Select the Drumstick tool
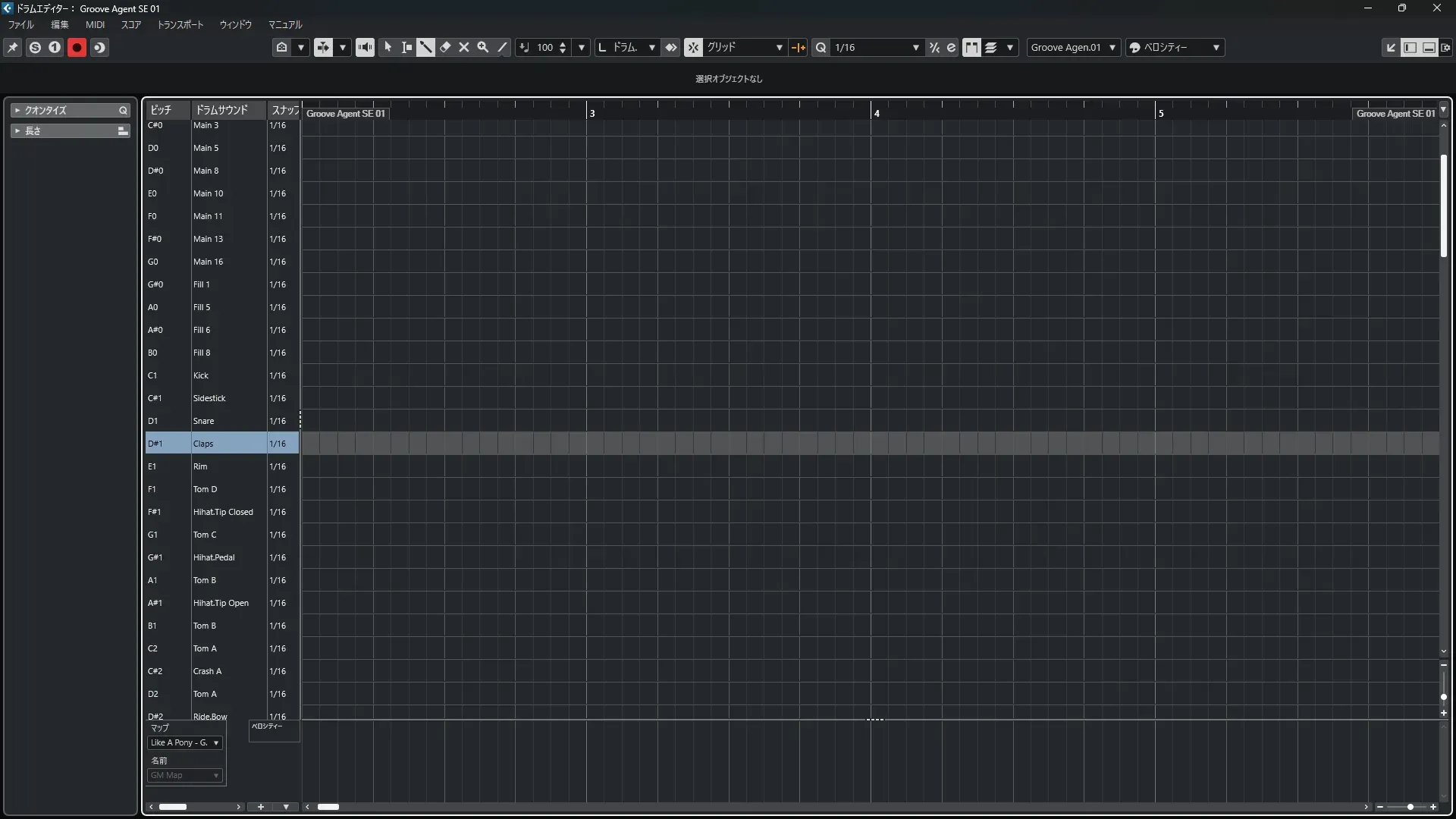 pos(425,47)
